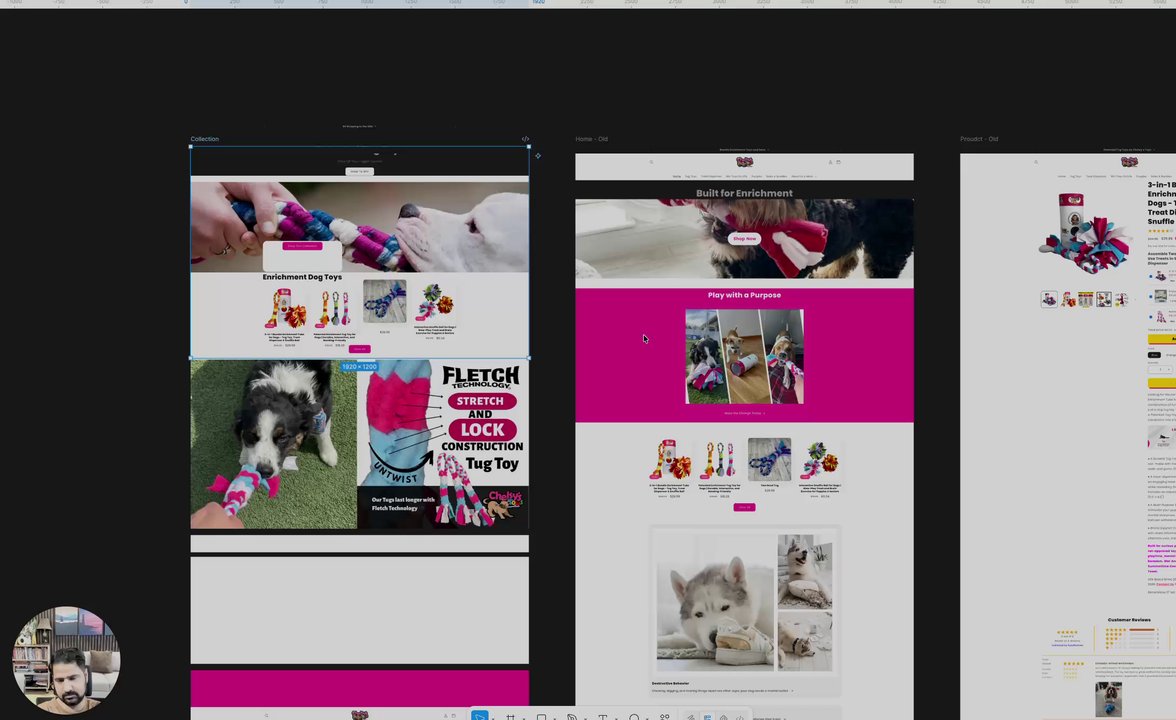The height and width of the screenshot is (720, 1176).
Task: Click Shop Now button in Home hero
Action: (744, 238)
